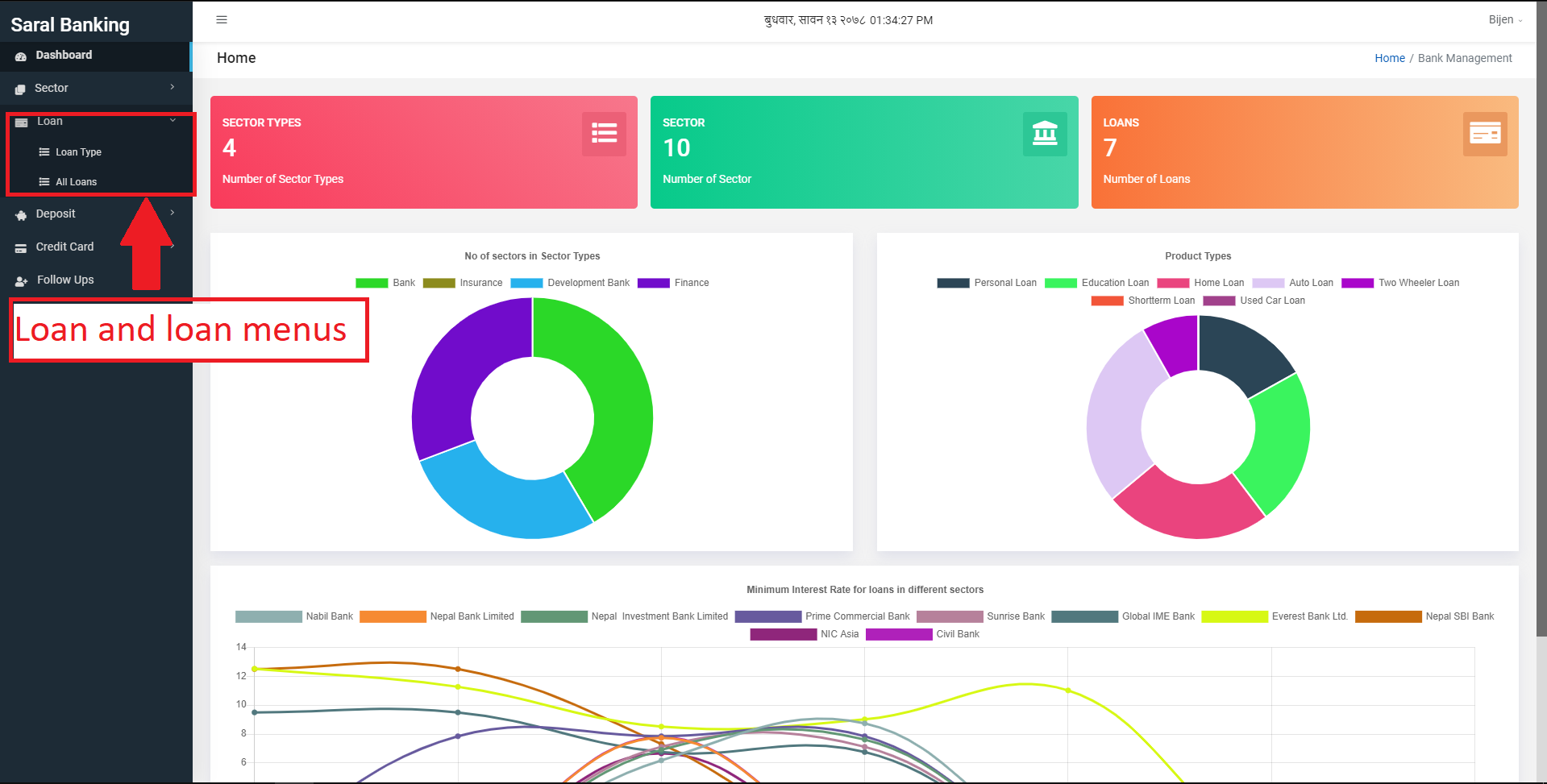Click the Everest Bank Ltd. legend swatch

point(1234,616)
